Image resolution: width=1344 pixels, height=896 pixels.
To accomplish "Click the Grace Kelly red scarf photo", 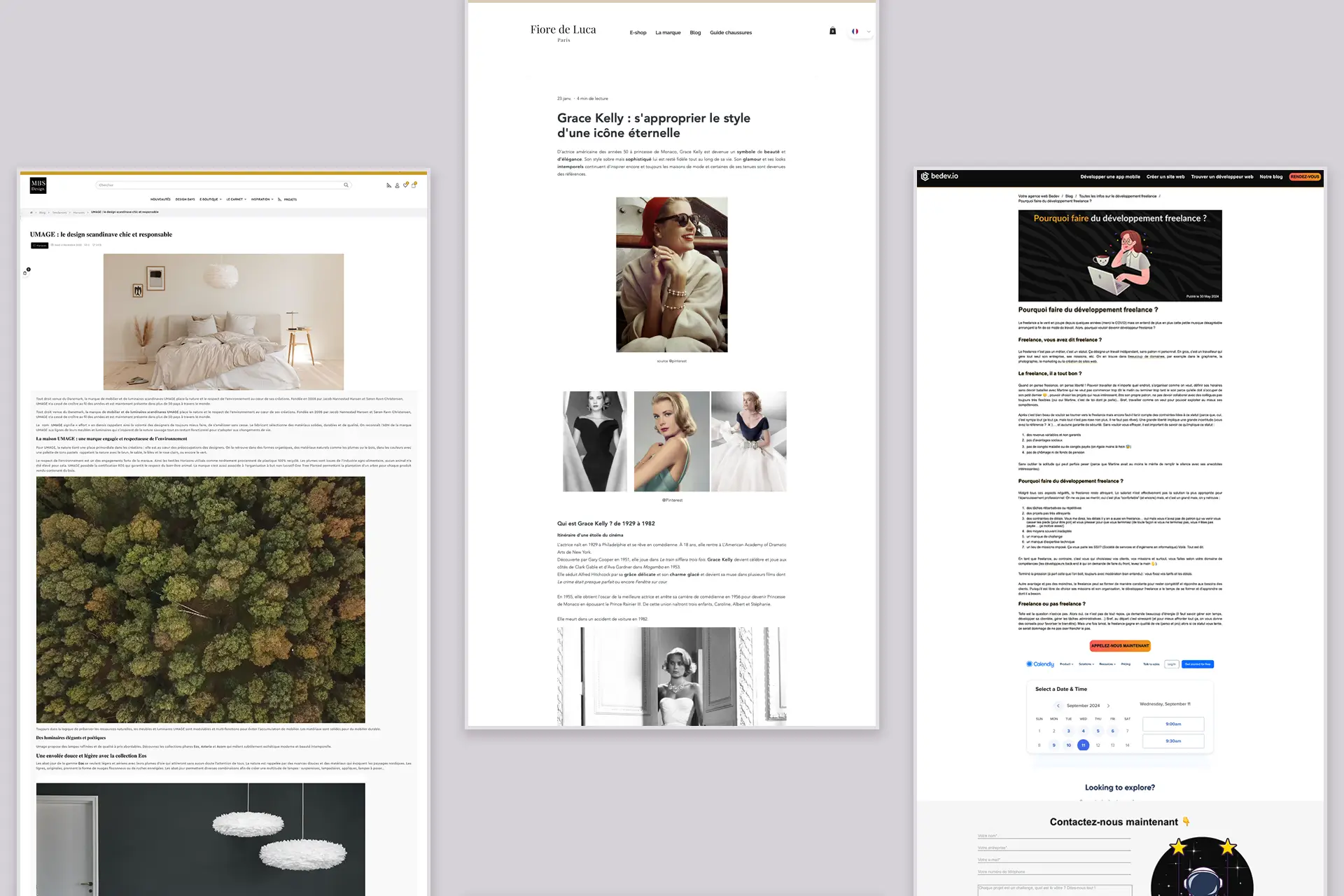I will (672, 274).
